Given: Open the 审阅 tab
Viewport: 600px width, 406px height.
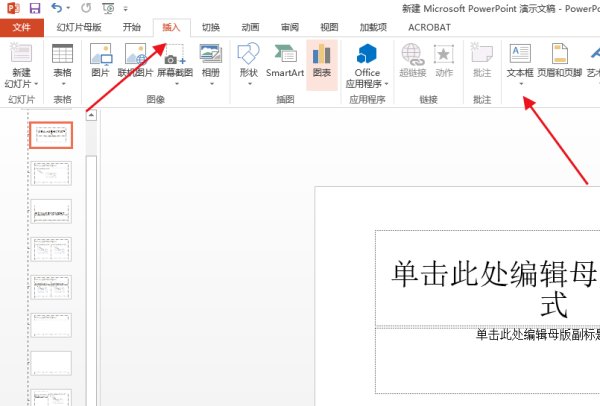Looking at the screenshot, I should click(x=290, y=27).
